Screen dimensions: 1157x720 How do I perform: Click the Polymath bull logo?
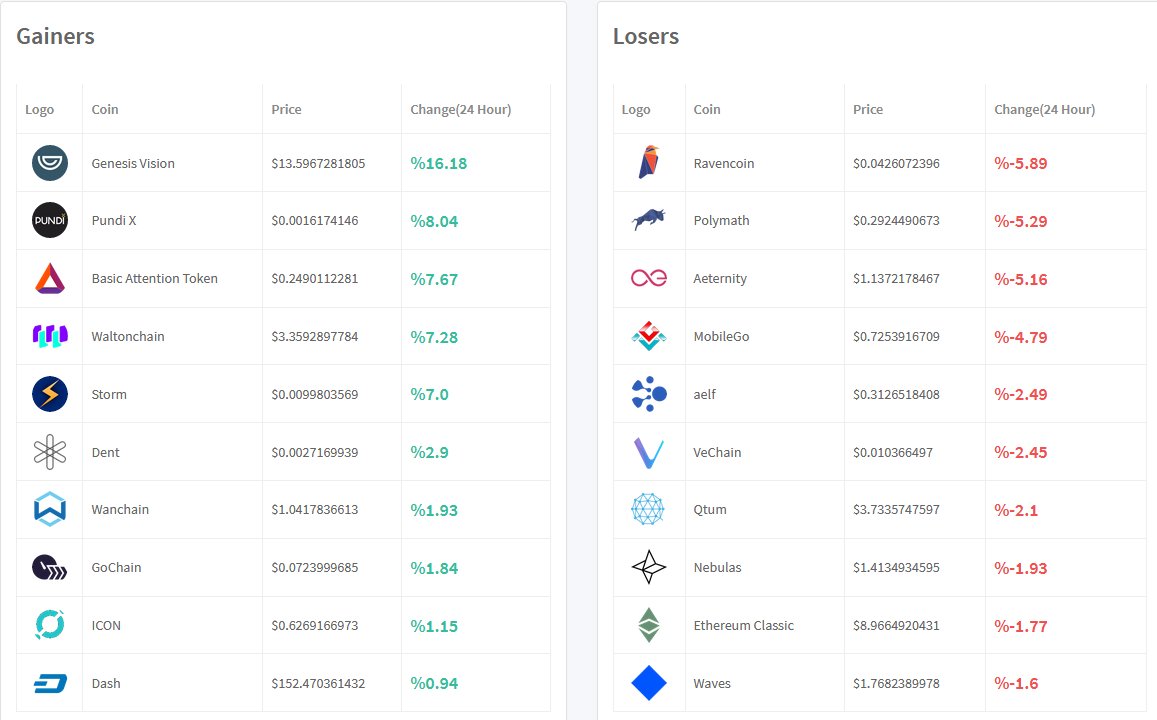click(649, 219)
